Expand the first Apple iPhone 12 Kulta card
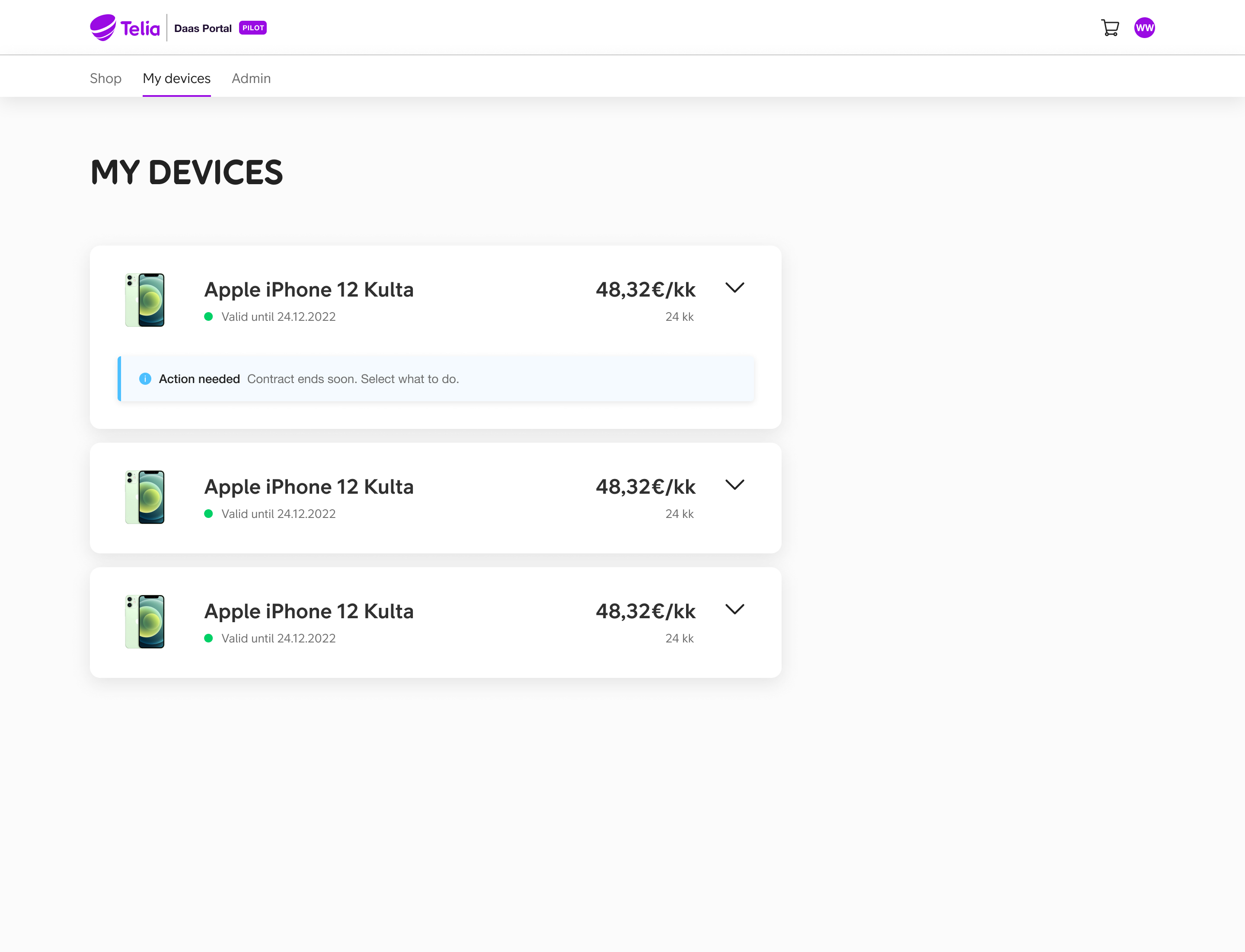 [734, 288]
